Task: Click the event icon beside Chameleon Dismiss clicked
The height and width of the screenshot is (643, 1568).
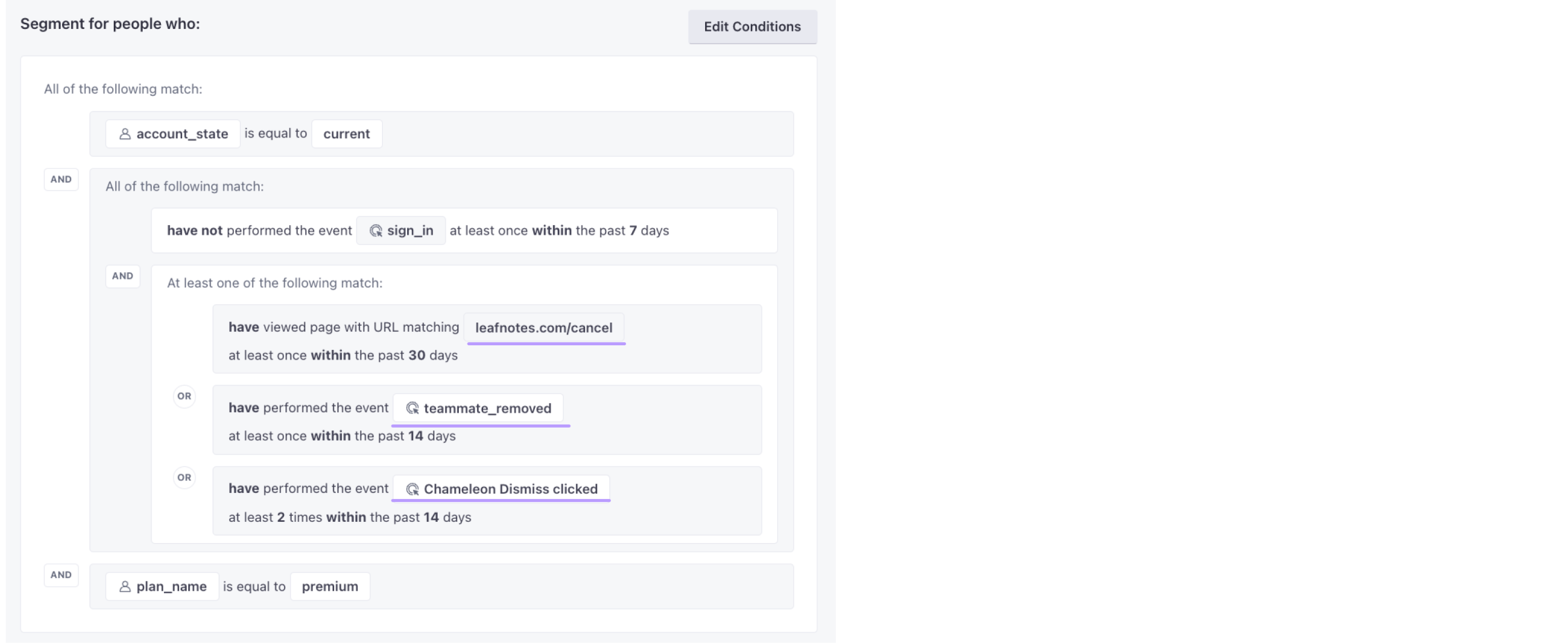Action: (413, 489)
